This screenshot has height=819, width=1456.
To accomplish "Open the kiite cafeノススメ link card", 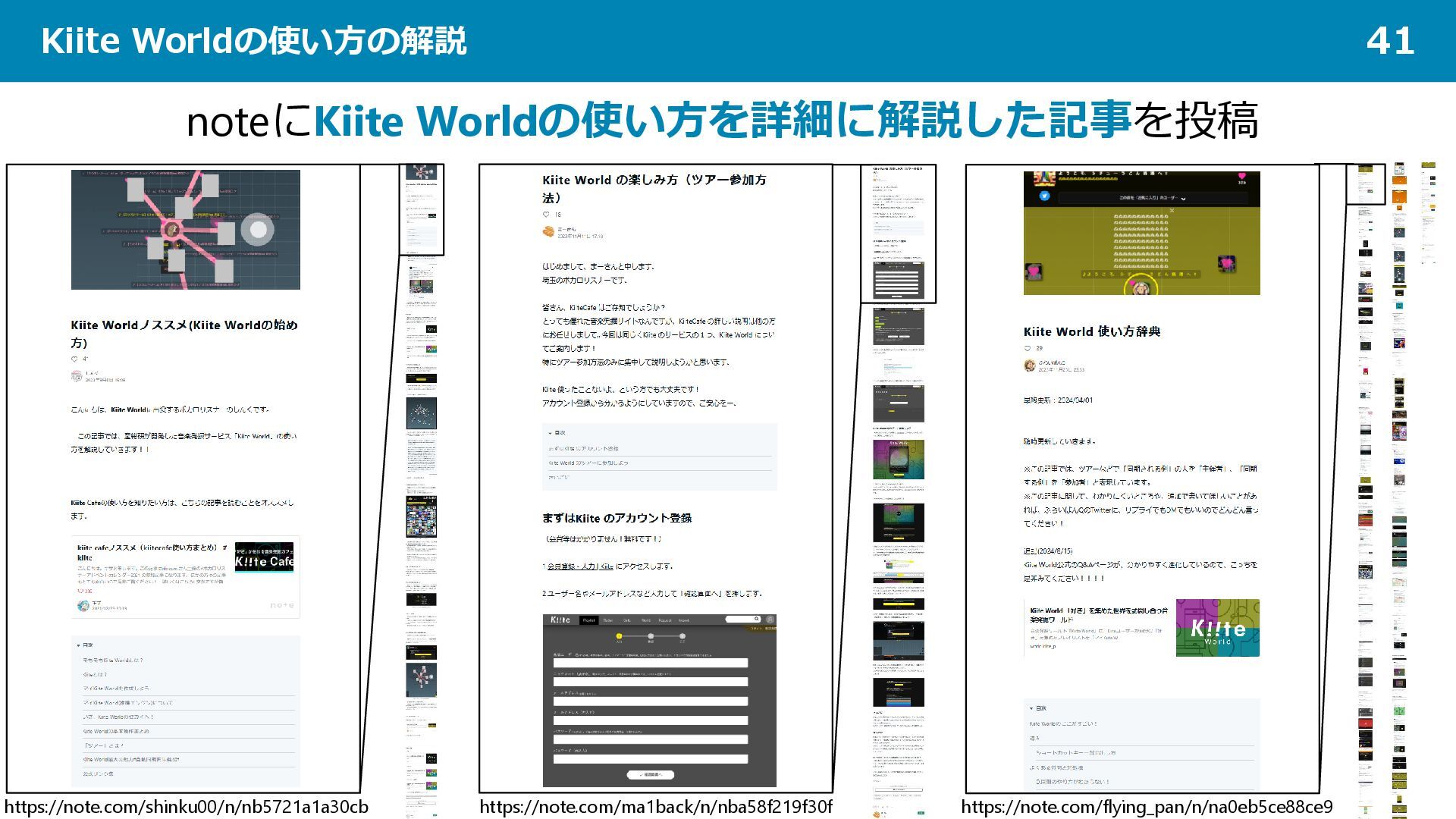I will click(x=185, y=577).
